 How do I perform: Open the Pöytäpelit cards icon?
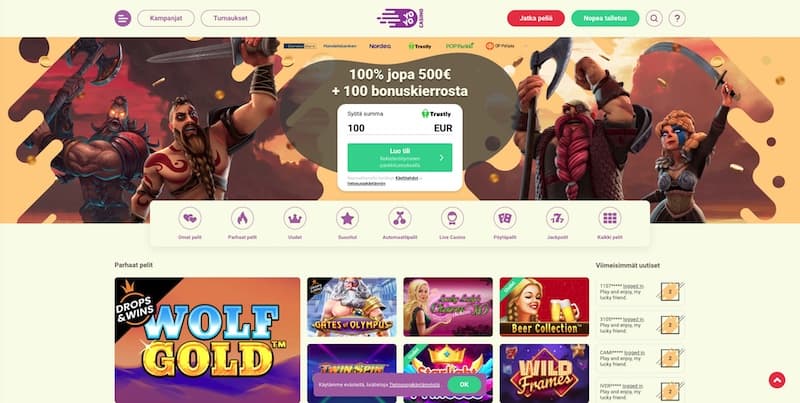pyautogui.click(x=505, y=218)
